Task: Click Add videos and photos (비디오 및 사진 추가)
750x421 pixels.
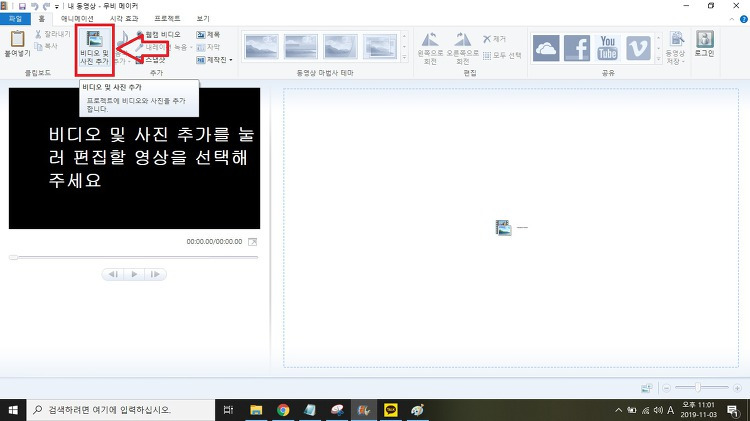Action: point(94,48)
